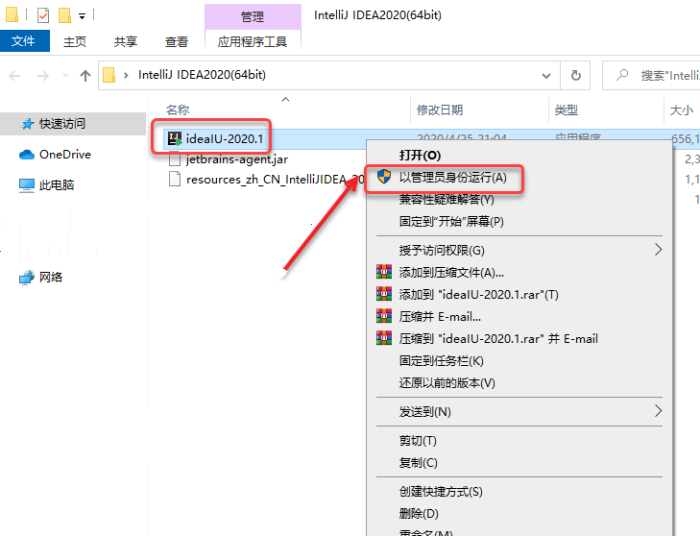This screenshot has height=536, width=700.
Task: Select 还原以前的版本(V) menu entry
Action: (447, 382)
